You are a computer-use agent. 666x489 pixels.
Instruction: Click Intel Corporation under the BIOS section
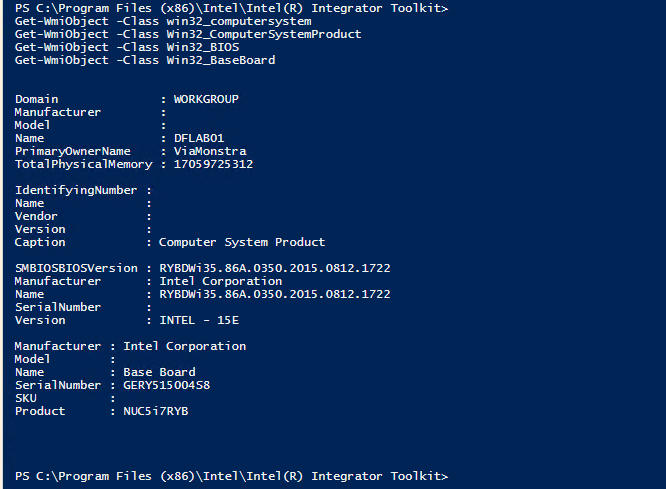coord(220,281)
